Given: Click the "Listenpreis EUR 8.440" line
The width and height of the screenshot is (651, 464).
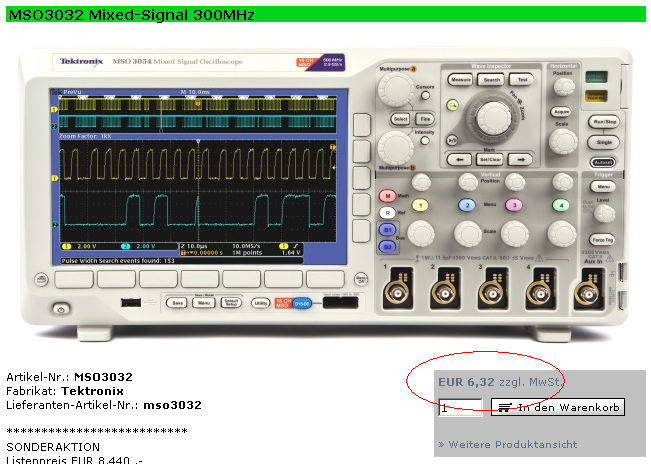Looking at the screenshot, I should click(74, 459).
